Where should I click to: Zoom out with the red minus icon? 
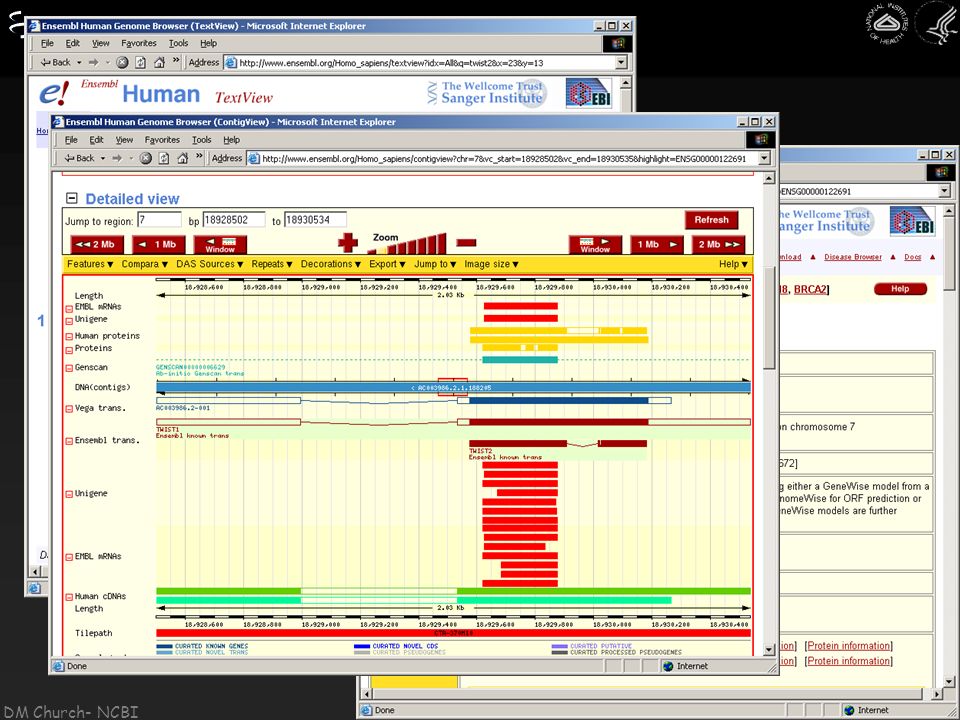pyautogui.click(x=466, y=243)
